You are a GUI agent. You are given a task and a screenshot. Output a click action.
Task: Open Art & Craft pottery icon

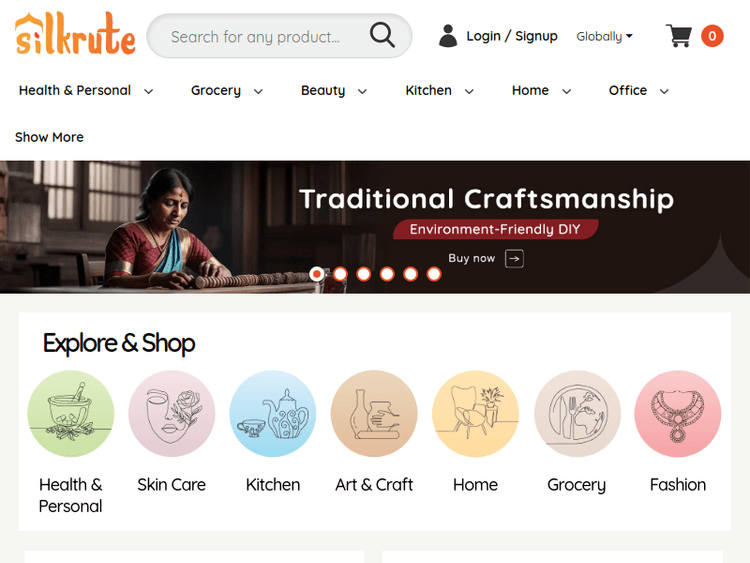click(x=374, y=413)
